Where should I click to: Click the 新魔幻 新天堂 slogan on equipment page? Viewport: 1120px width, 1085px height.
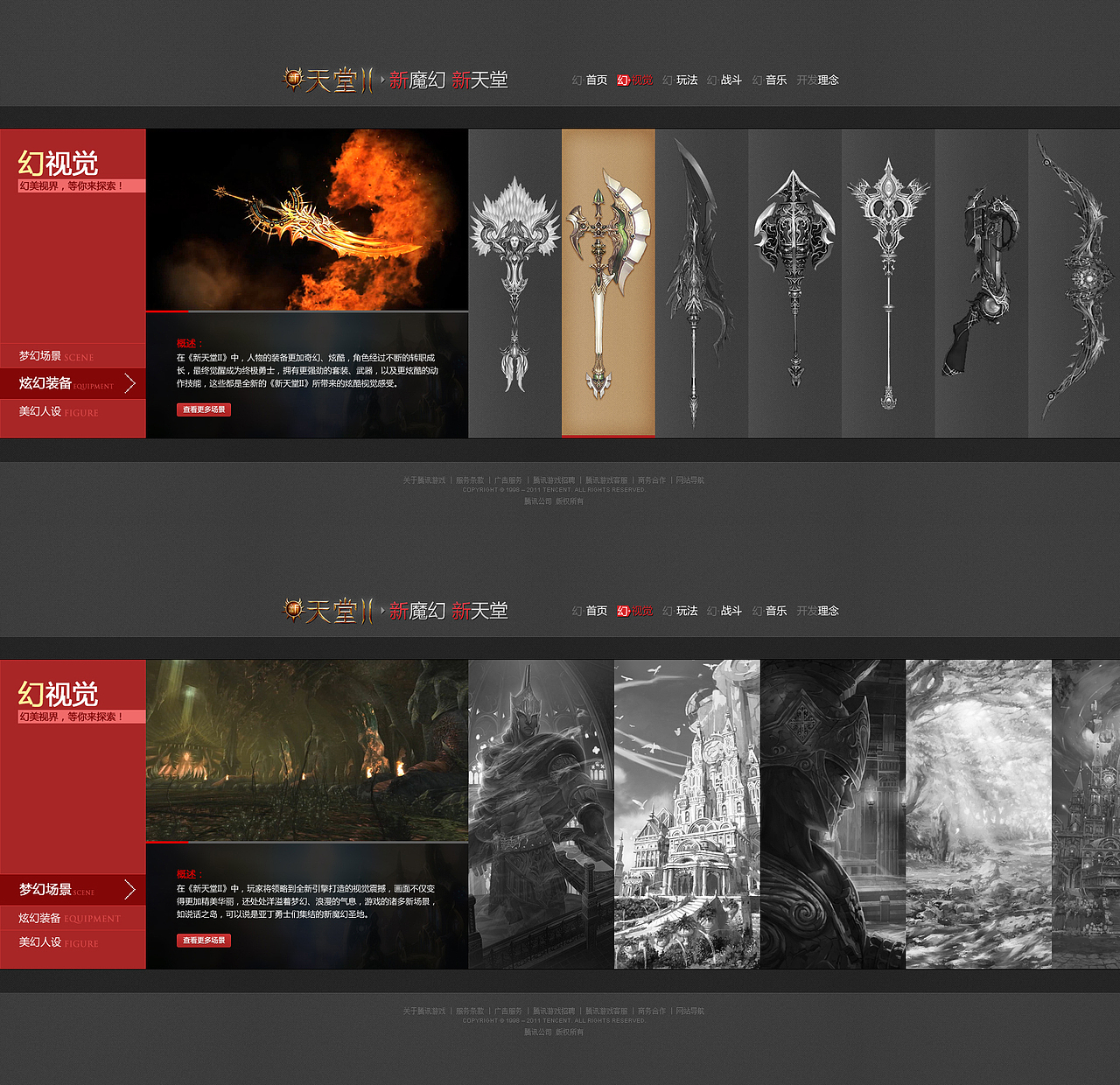(448, 80)
